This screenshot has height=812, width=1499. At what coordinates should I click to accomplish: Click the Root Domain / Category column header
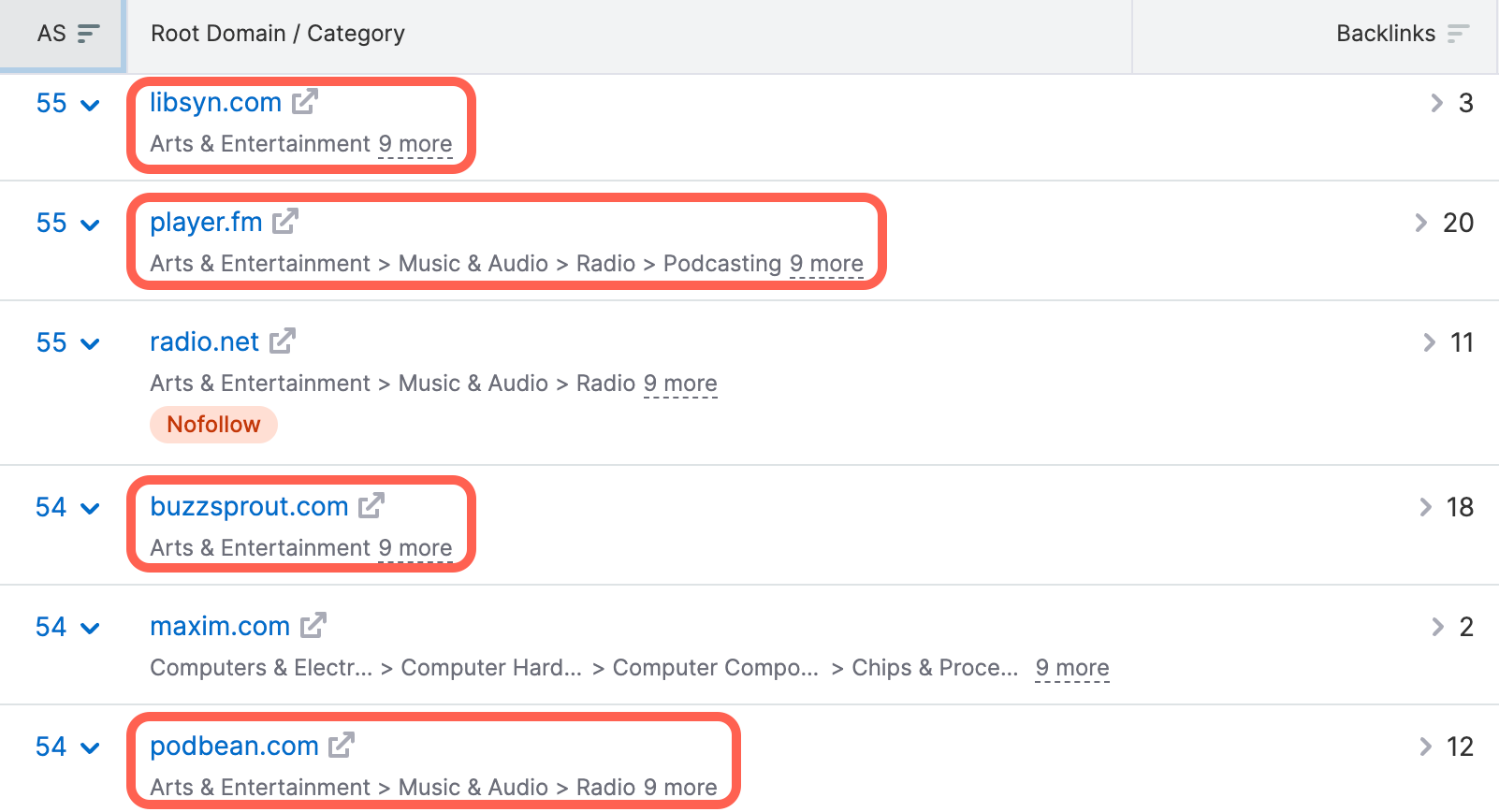278,34
